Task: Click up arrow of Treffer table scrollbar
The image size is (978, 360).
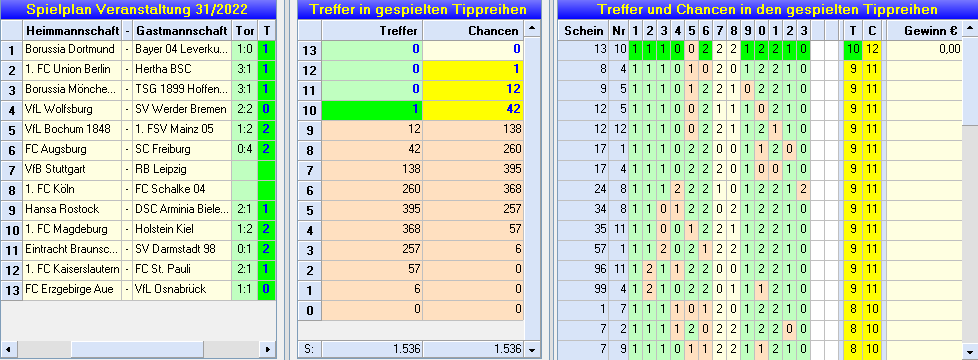Action: (531, 29)
